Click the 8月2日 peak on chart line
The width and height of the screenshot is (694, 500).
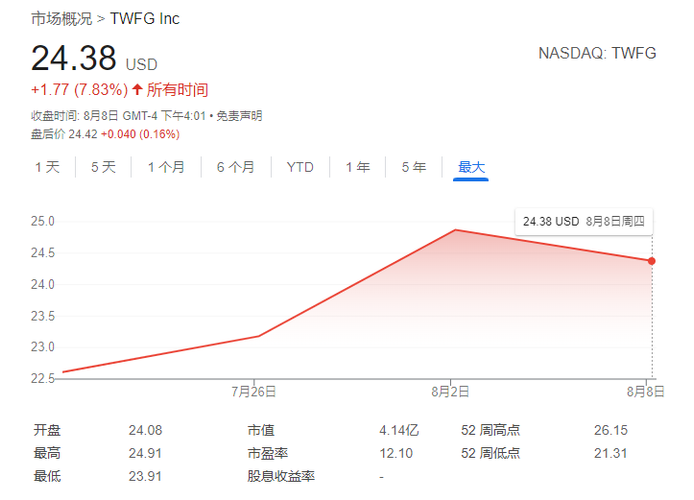[455, 230]
